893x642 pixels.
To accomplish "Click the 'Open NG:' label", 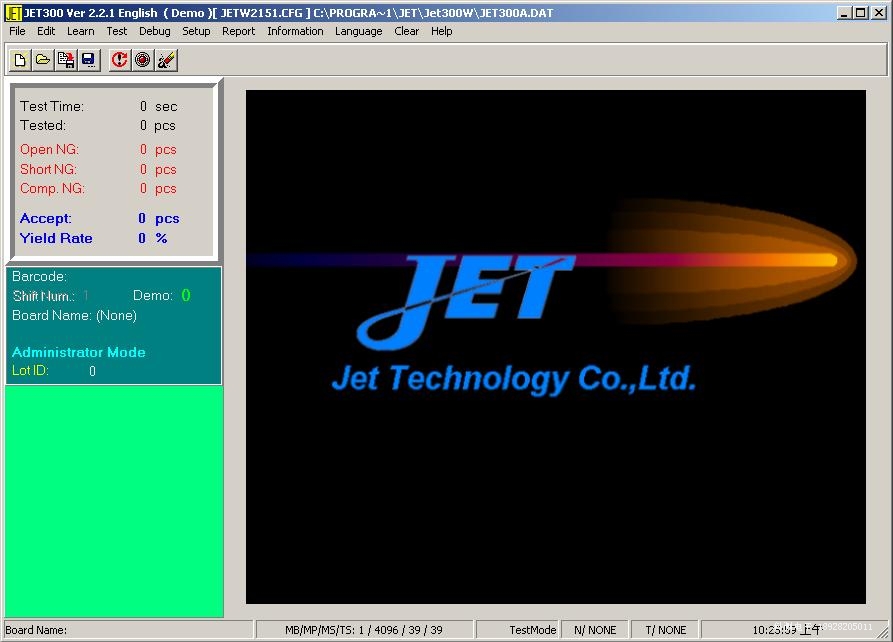I will point(49,149).
